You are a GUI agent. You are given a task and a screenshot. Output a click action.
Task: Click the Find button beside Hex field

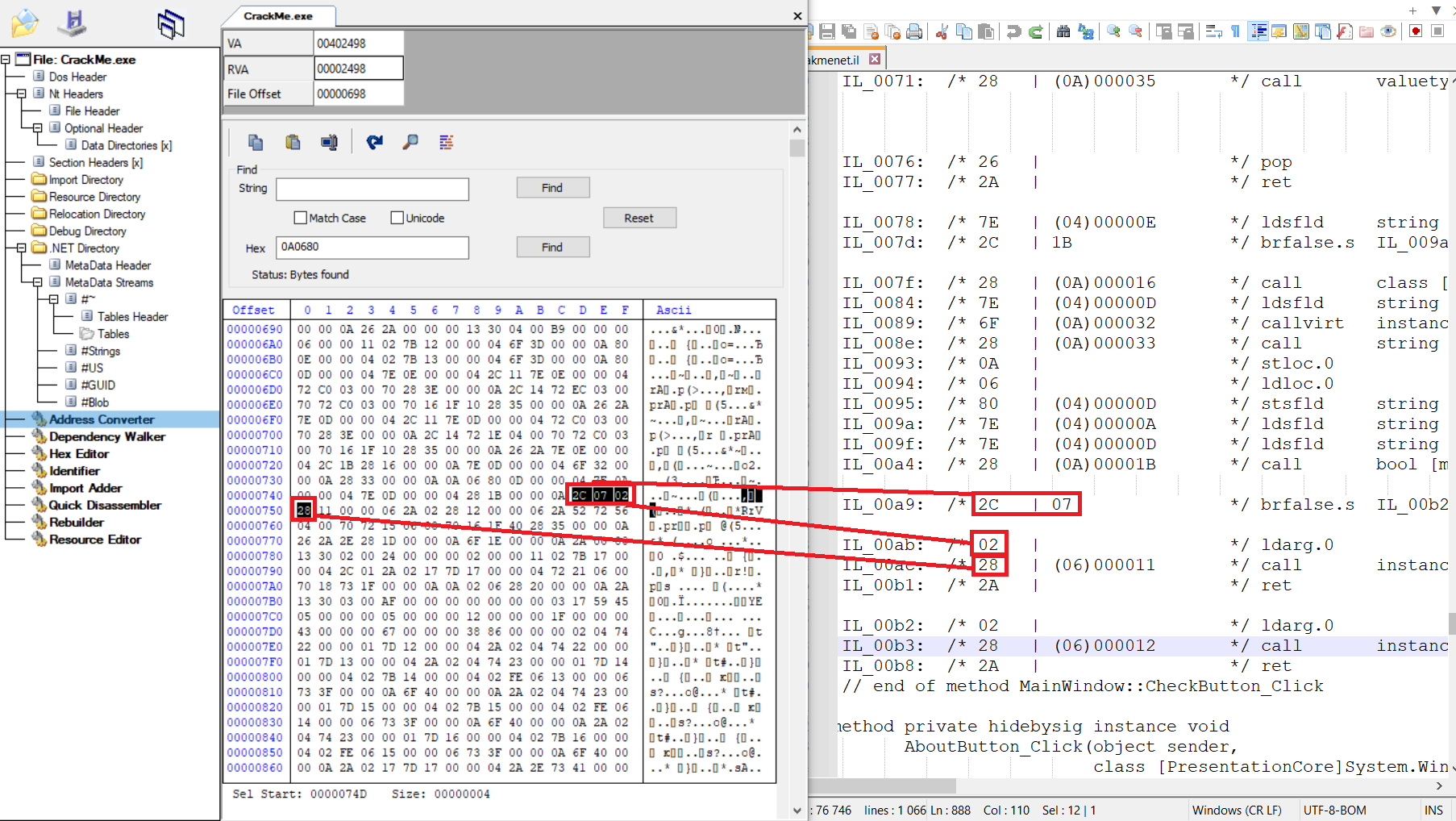coord(552,248)
